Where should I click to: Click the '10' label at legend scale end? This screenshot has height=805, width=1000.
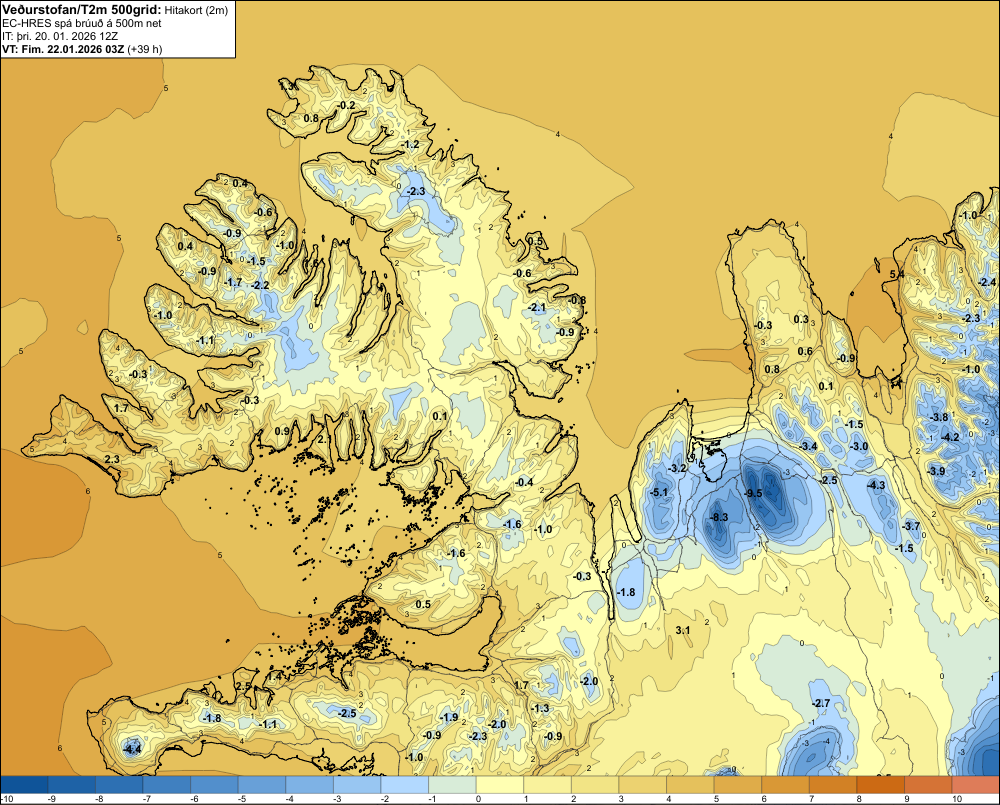957,799
